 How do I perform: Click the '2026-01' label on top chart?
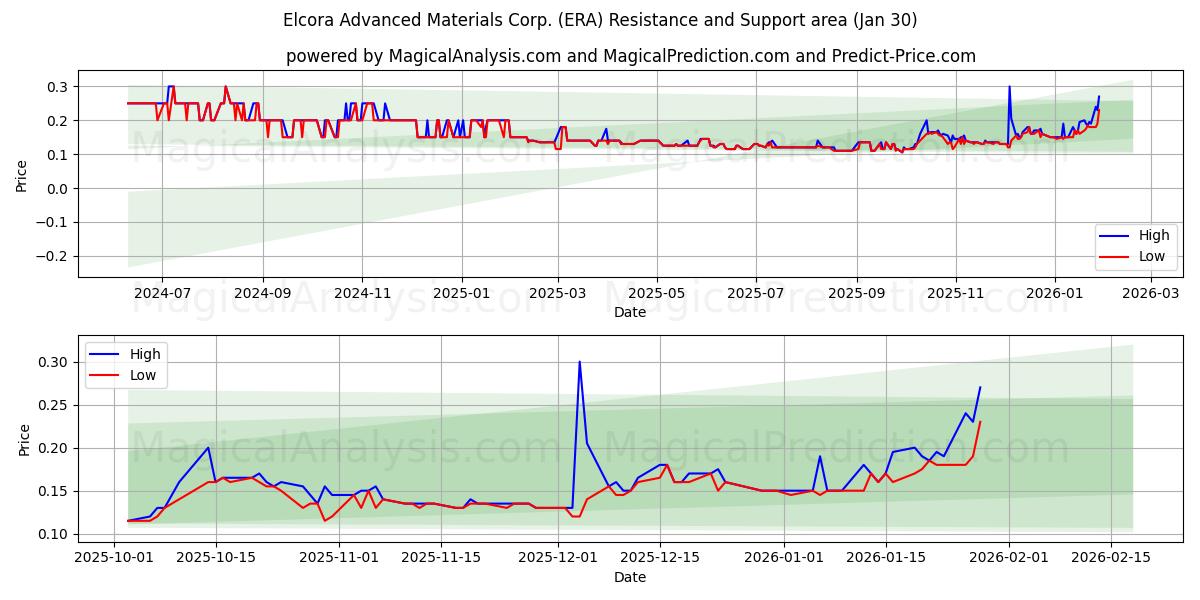coord(1054,294)
